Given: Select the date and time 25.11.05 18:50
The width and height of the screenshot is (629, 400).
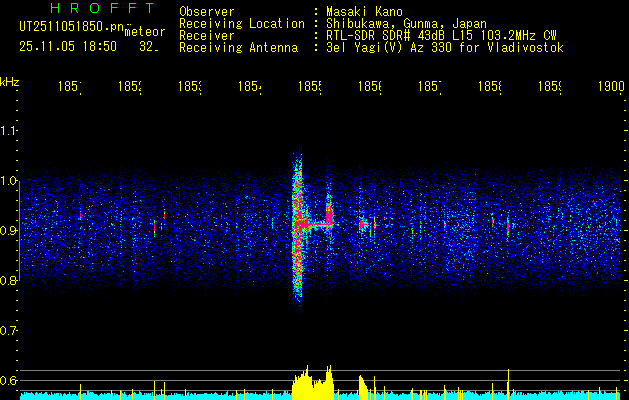Looking at the screenshot, I should [x=68, y=47].
